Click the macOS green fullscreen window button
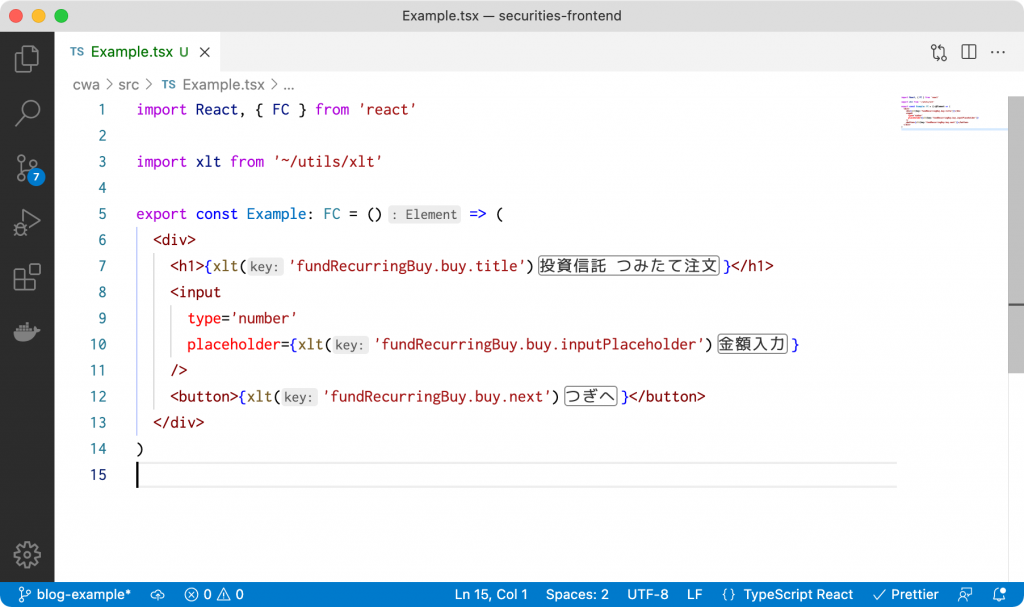 point(61,16)
